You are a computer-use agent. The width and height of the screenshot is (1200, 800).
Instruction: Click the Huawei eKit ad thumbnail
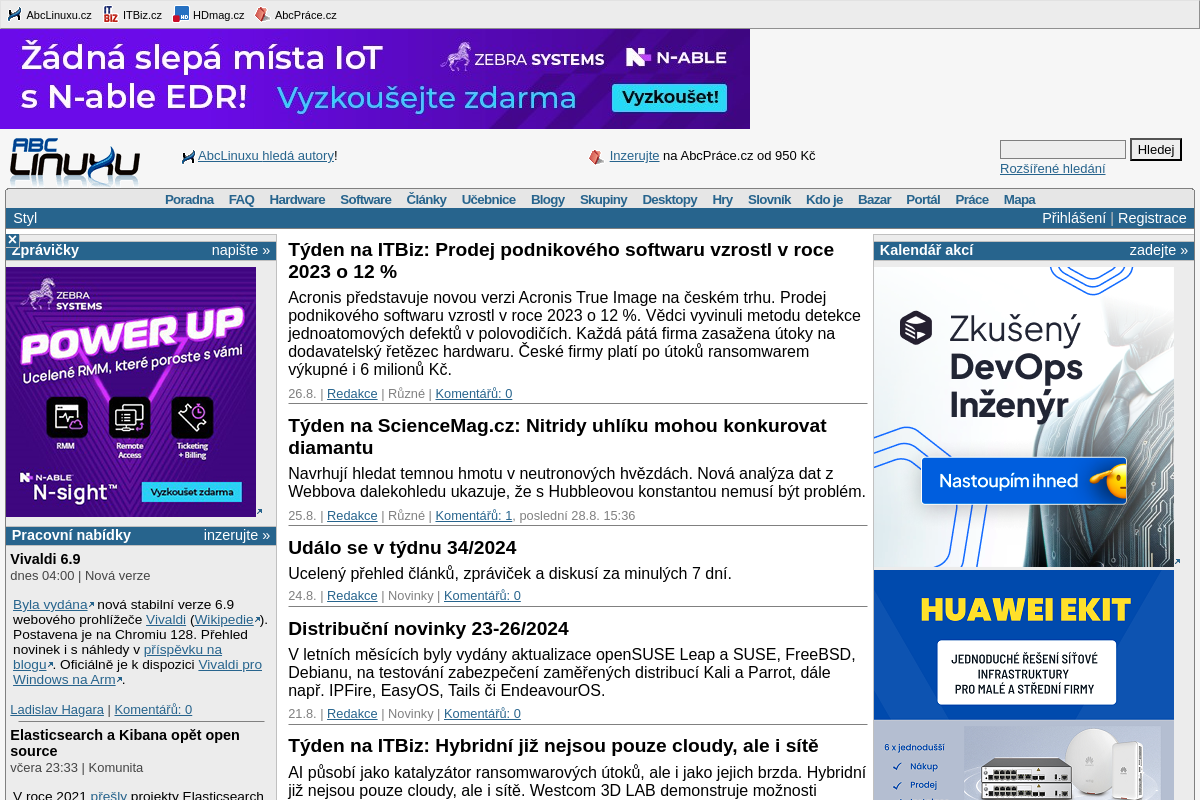(1023, 685)
